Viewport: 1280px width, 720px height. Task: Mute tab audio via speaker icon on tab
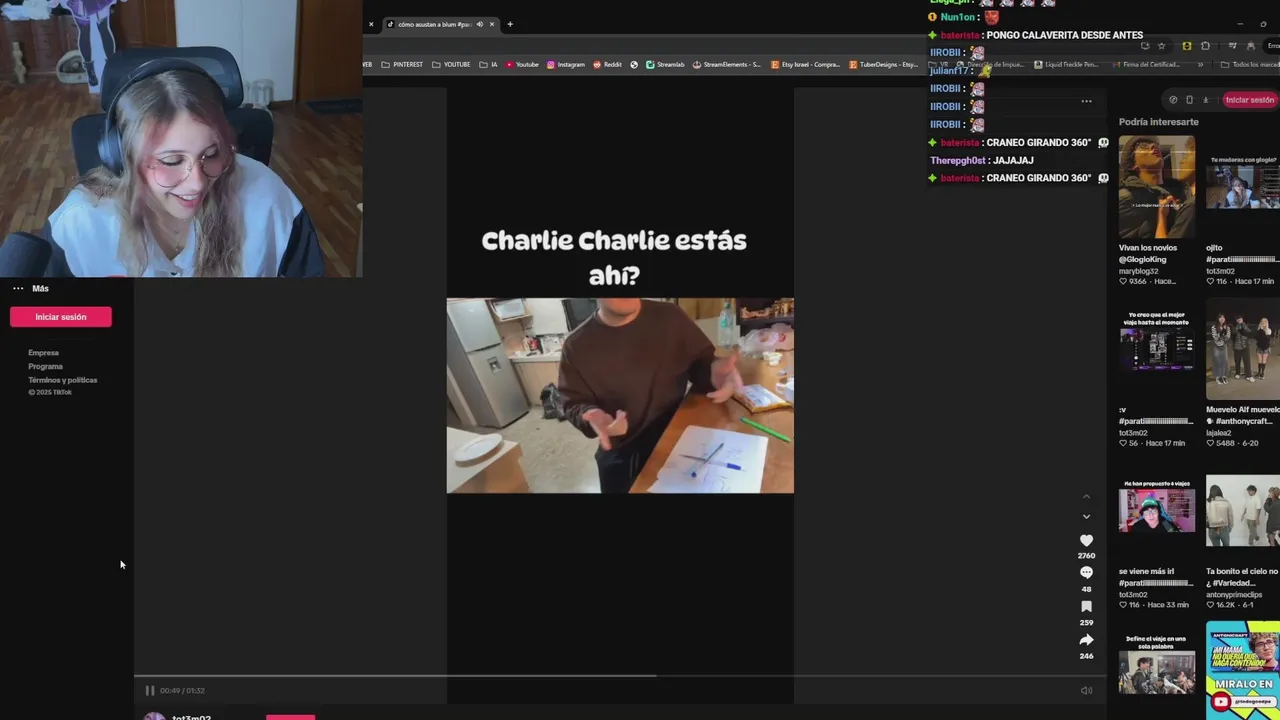pyautogui.click(x=480, y=24)
